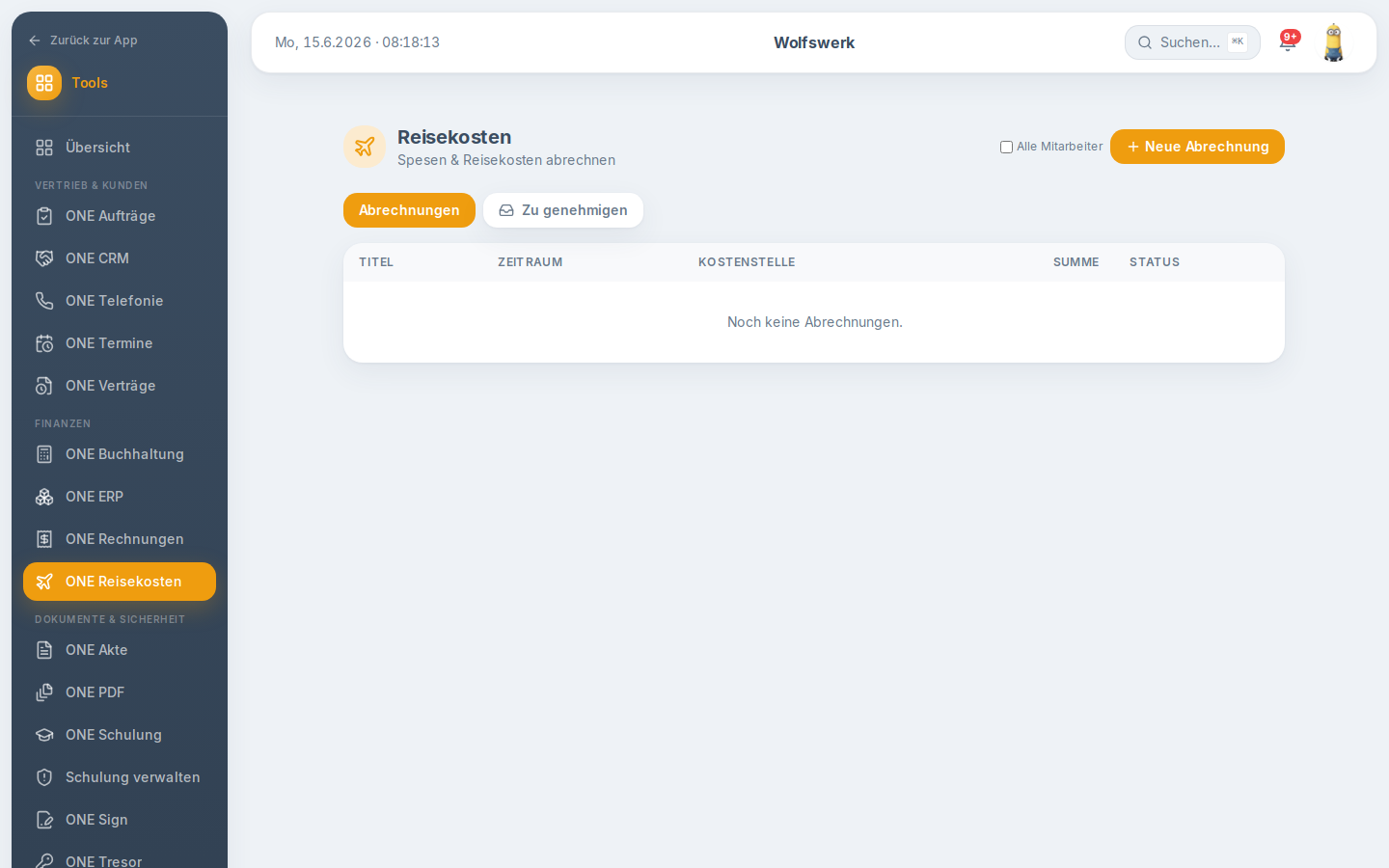This screenshot has height=868, width=1389.
Task: Open ONE Akte entry
Action: coord(120,650)
